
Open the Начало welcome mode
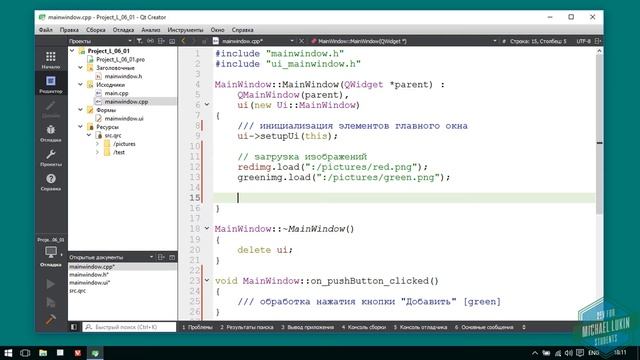pyautogui.click(x=51, y=60)
